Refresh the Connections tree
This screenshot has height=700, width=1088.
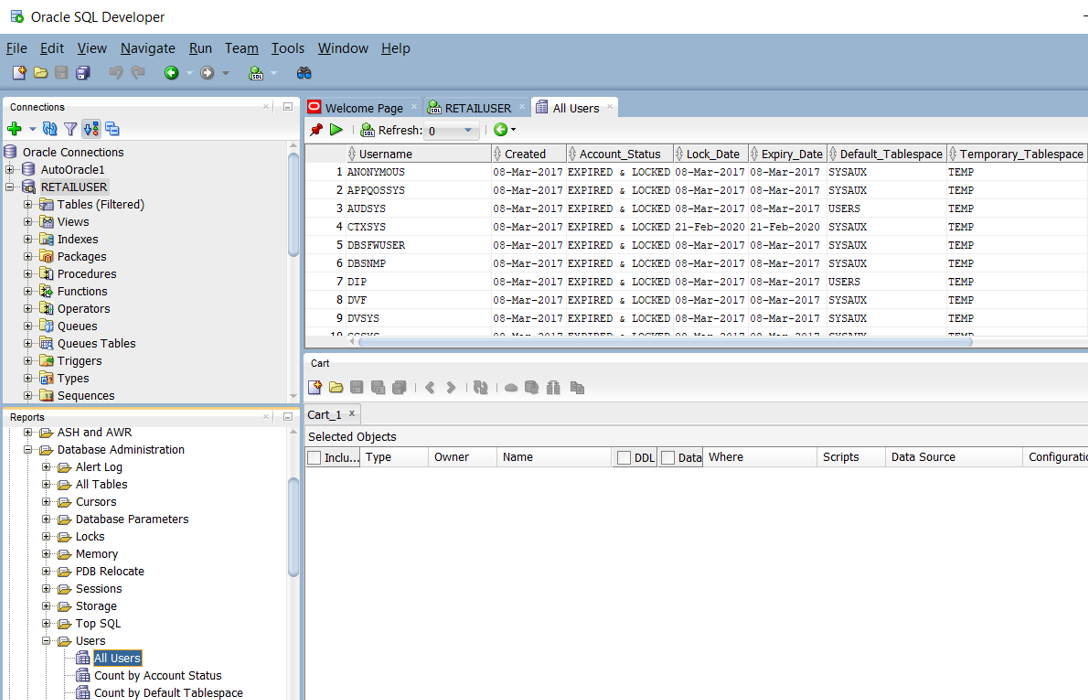click(49, 129)
